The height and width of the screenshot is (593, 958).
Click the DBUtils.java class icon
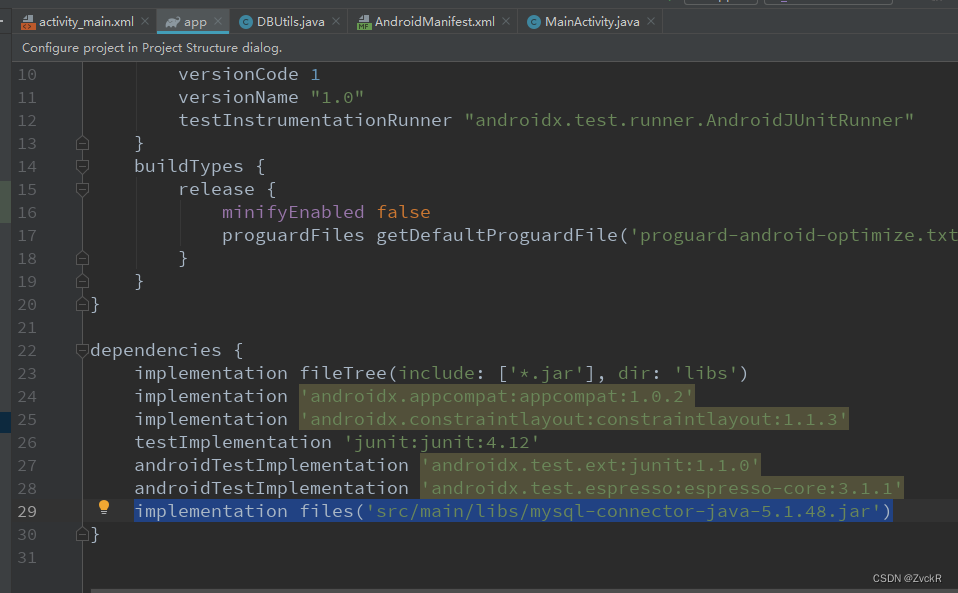point(246,22)
